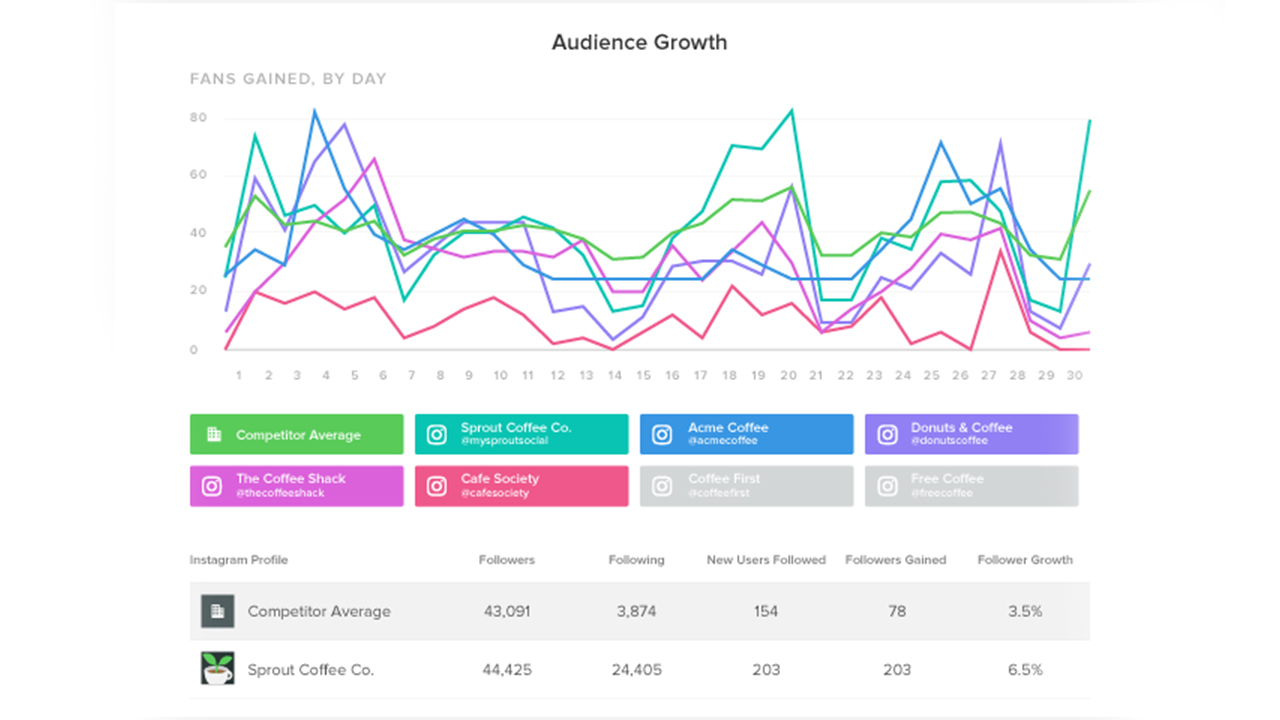The width and height of the screenshot is (1280, 720).
Task: Select Sprout Coffee Co. name in table
Action: click(311, 670)
